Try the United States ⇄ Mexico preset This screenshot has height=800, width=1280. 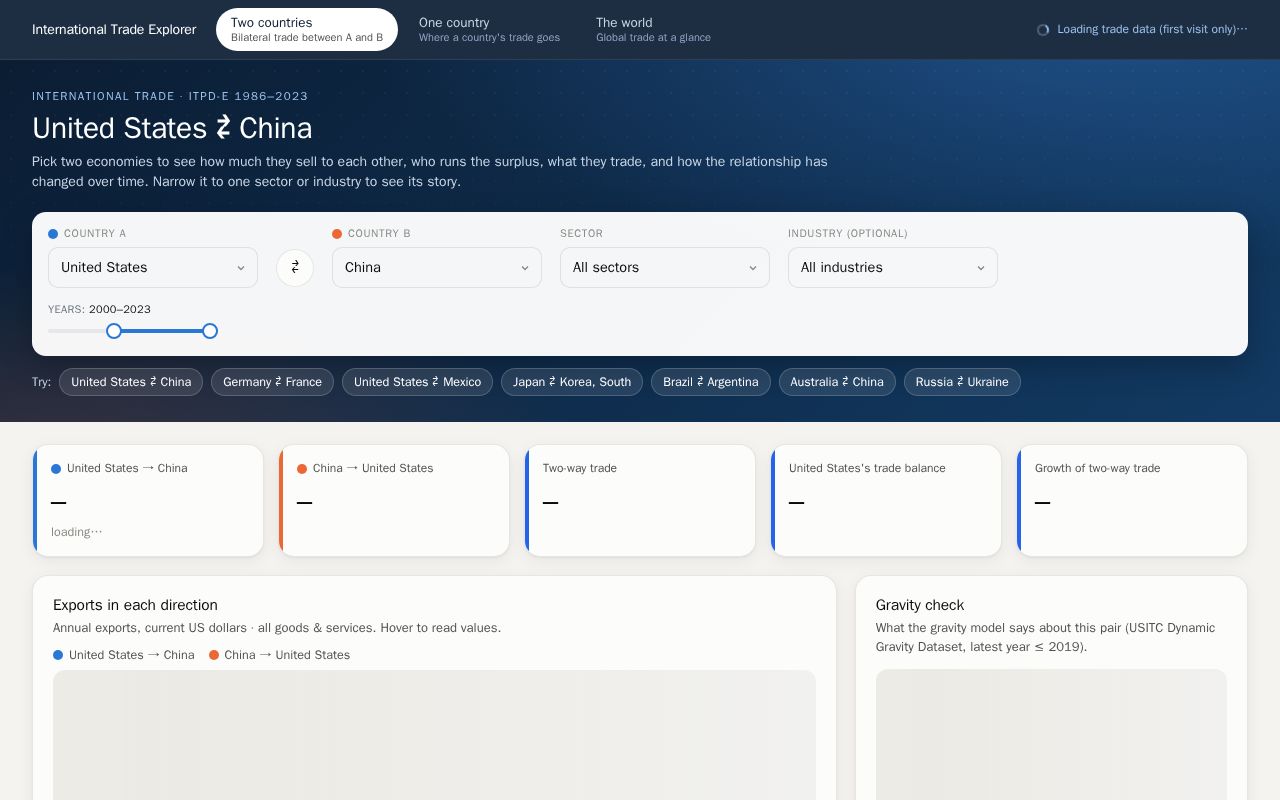[417, 382]
